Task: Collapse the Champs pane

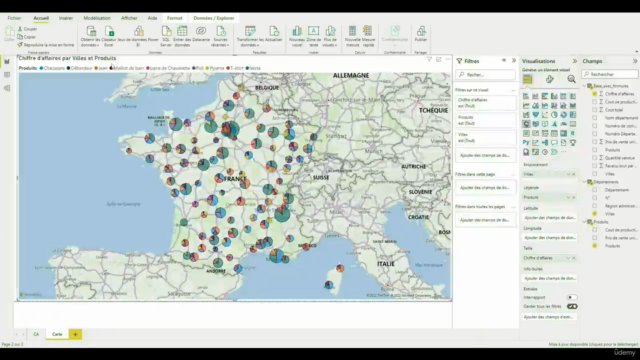Action: (x=635, y=61)
